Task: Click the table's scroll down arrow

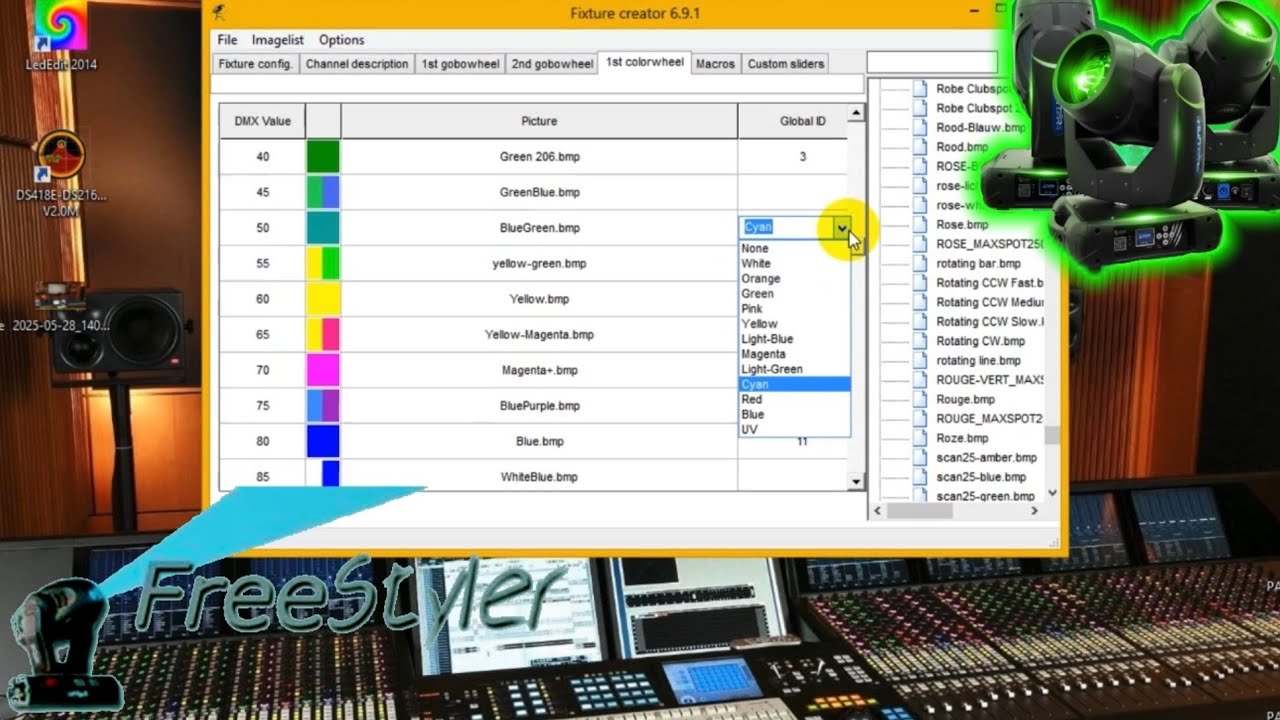Action: pyautogui.click(x=855, y=482)
